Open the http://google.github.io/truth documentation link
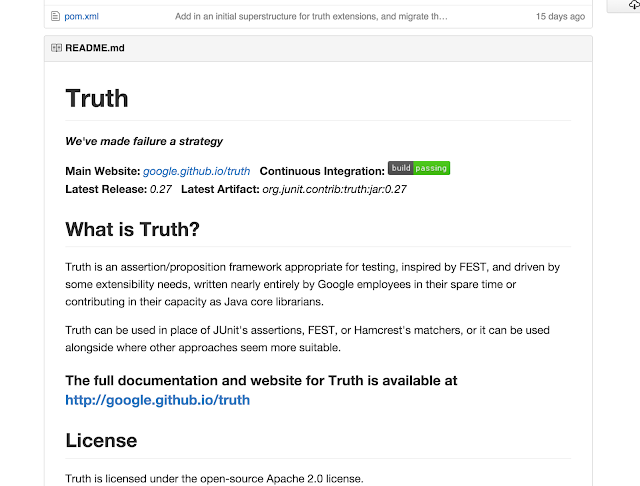Viewport: 640px width, 486px height. point(158,400)
